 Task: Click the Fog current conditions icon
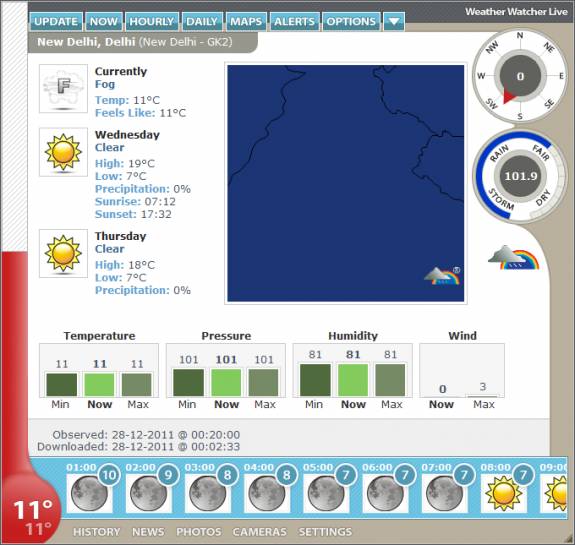(x=63, y=88)
